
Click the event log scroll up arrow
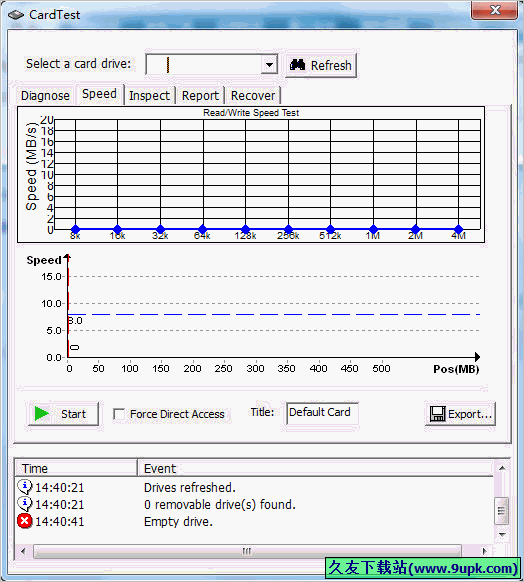pos(502,468)
